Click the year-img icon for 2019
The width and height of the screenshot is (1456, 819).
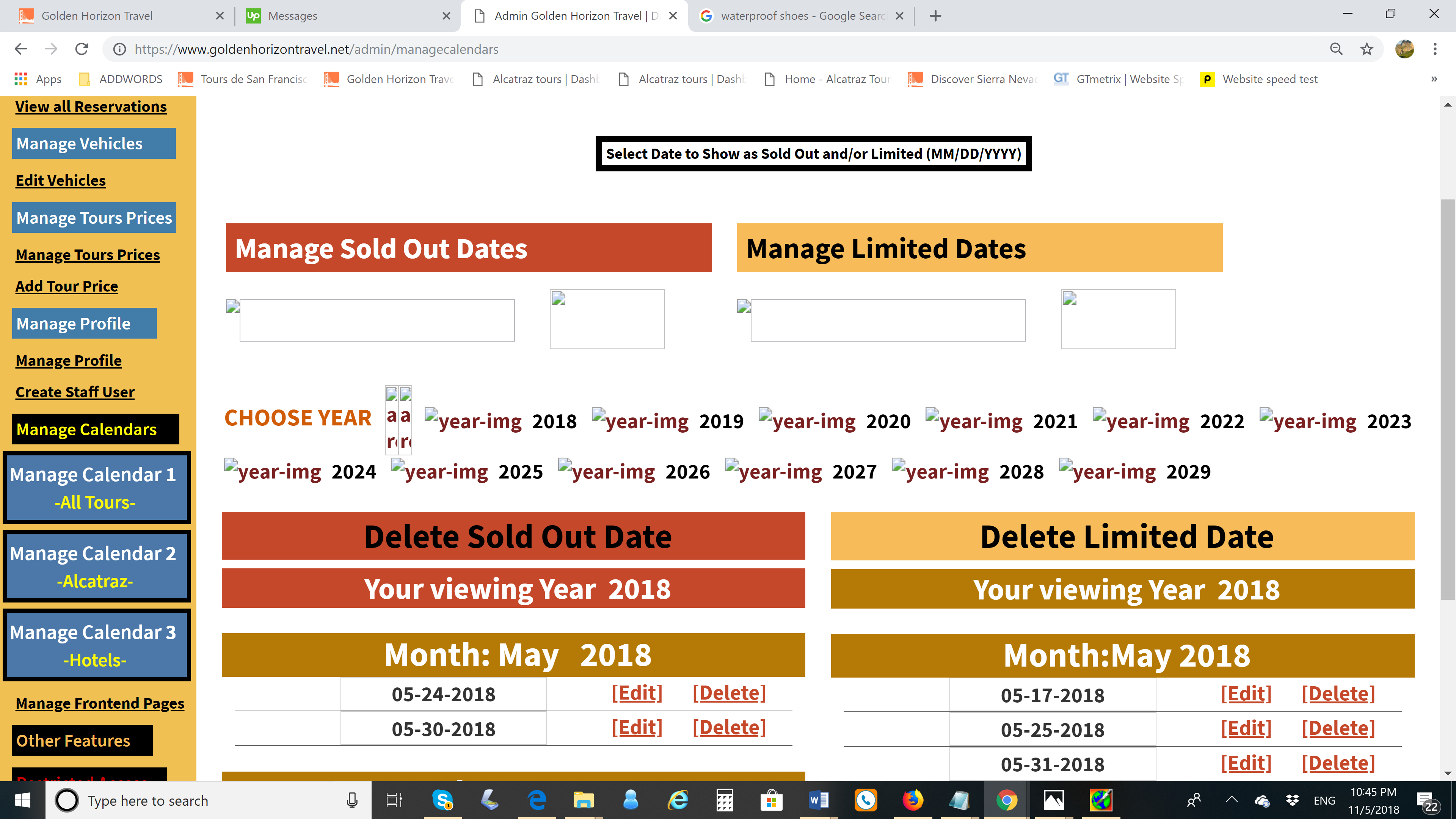pyautogui.click(x=640, y=421)
